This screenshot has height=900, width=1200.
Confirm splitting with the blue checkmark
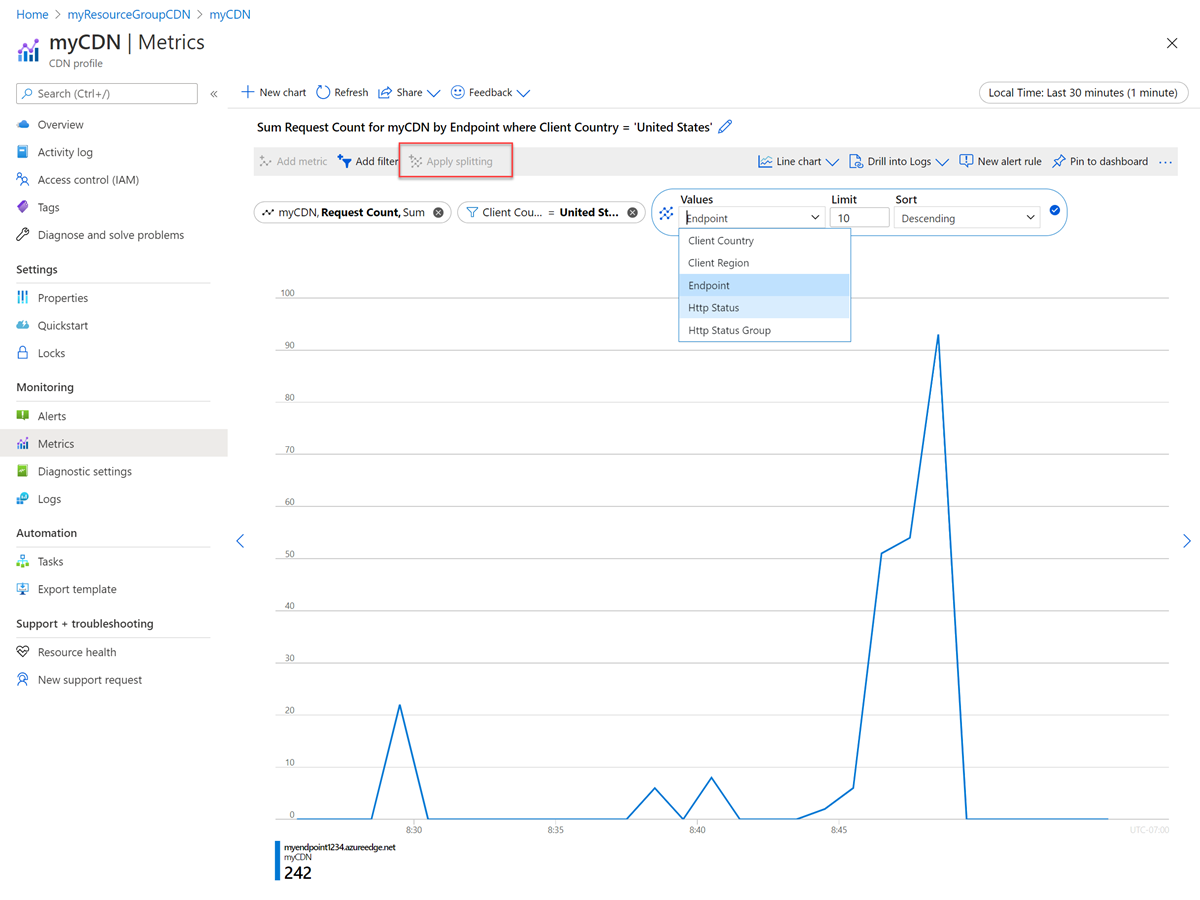tap(1054, 211)
